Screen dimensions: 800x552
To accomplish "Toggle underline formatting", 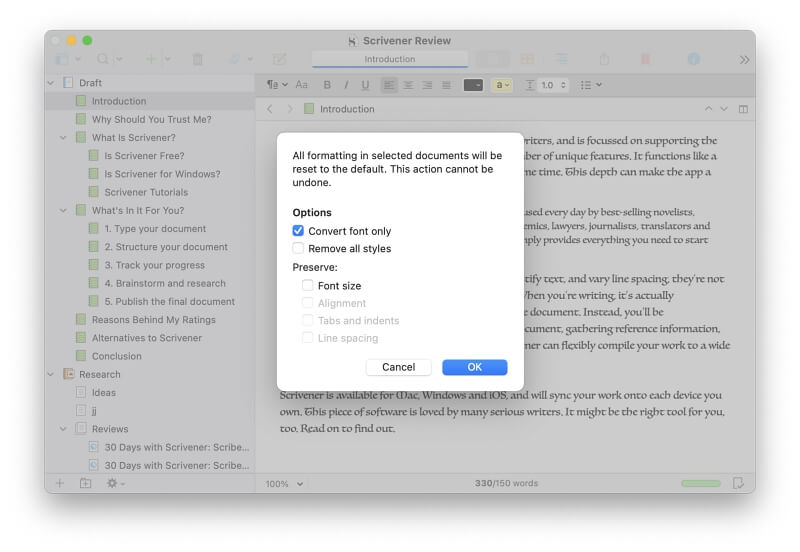I will [x=365, y=85].
